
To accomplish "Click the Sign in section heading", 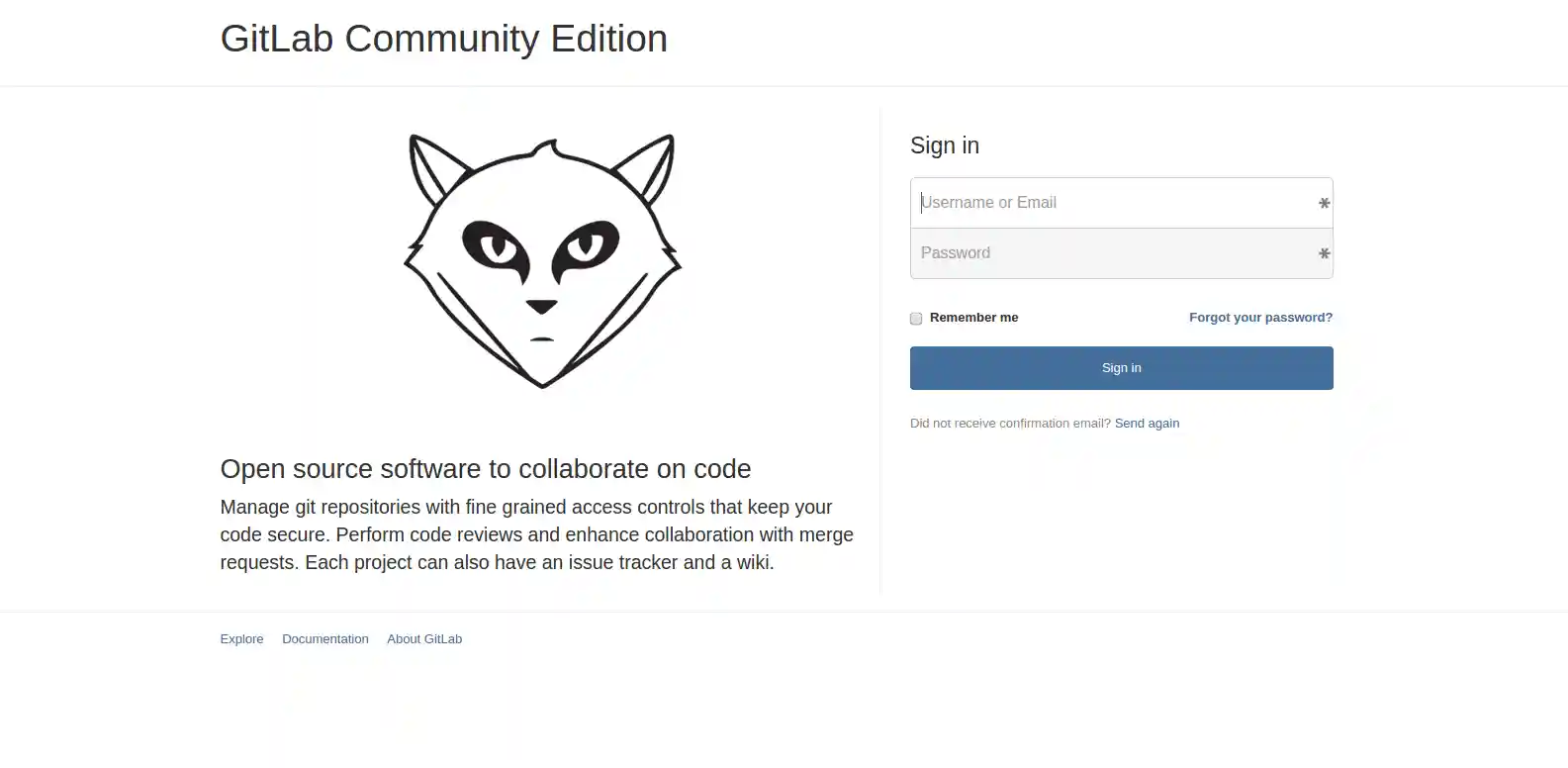I will click(944, 144).
